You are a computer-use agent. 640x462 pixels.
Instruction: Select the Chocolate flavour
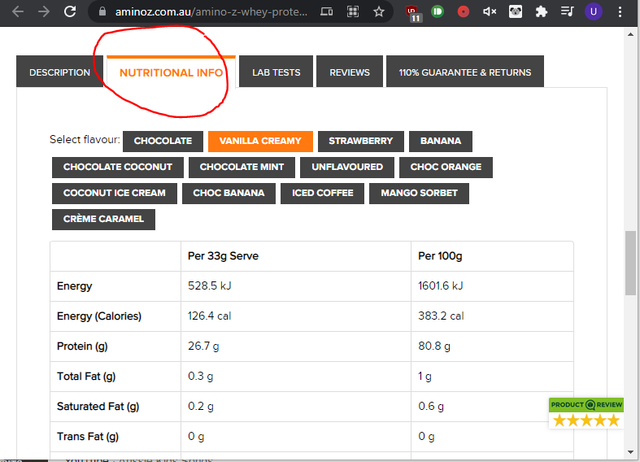(x=163, y=141)
